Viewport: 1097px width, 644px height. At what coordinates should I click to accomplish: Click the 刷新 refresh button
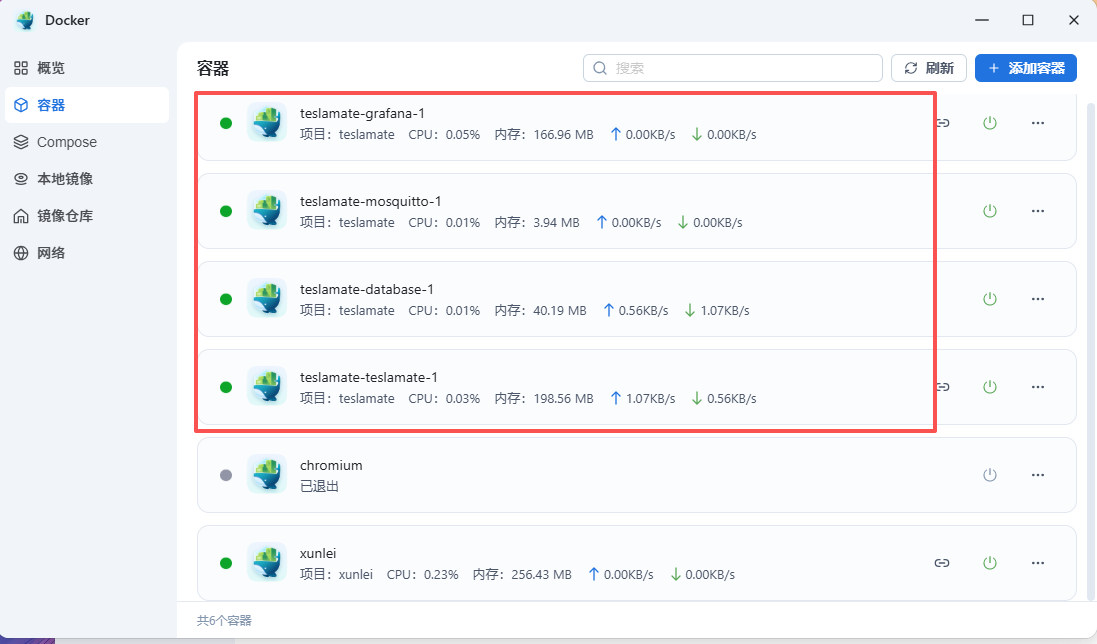928,68
